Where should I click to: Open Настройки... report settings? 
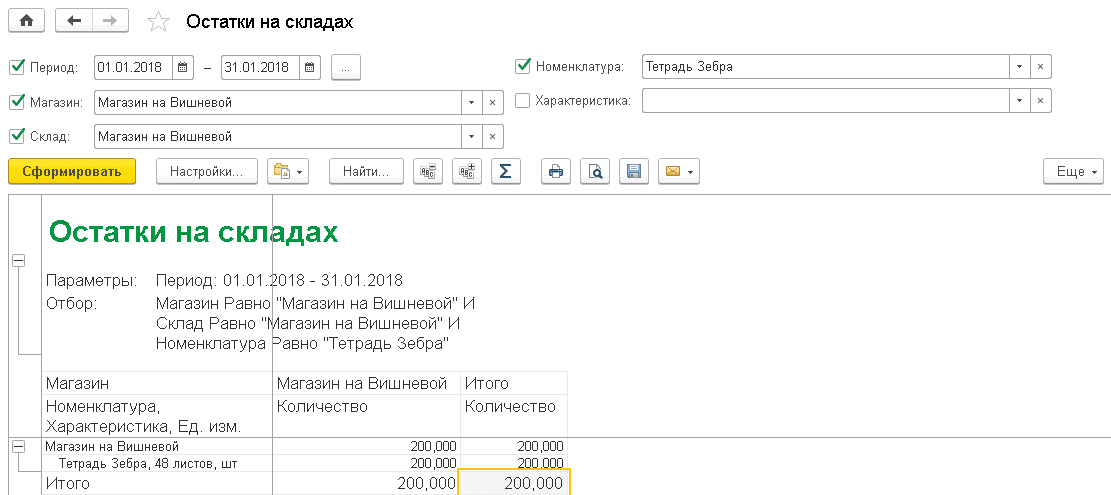tap(206, 171)
